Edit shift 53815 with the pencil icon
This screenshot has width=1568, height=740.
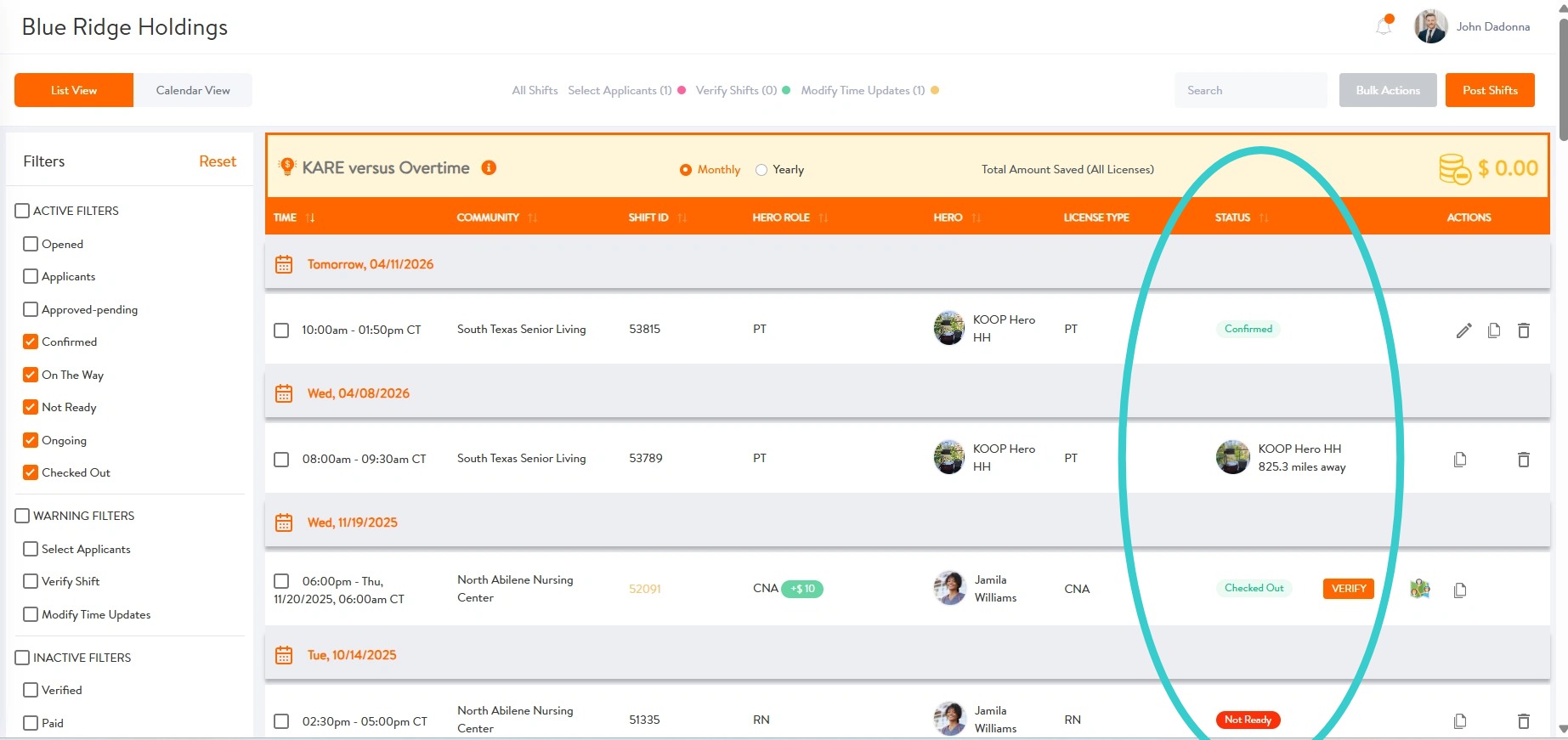[1463, 330]
